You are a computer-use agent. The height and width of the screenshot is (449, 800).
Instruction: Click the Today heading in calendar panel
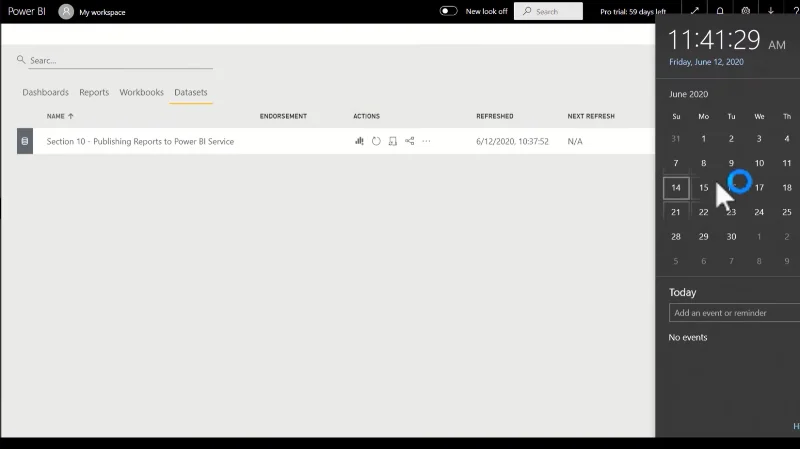[x=683, y=292]
